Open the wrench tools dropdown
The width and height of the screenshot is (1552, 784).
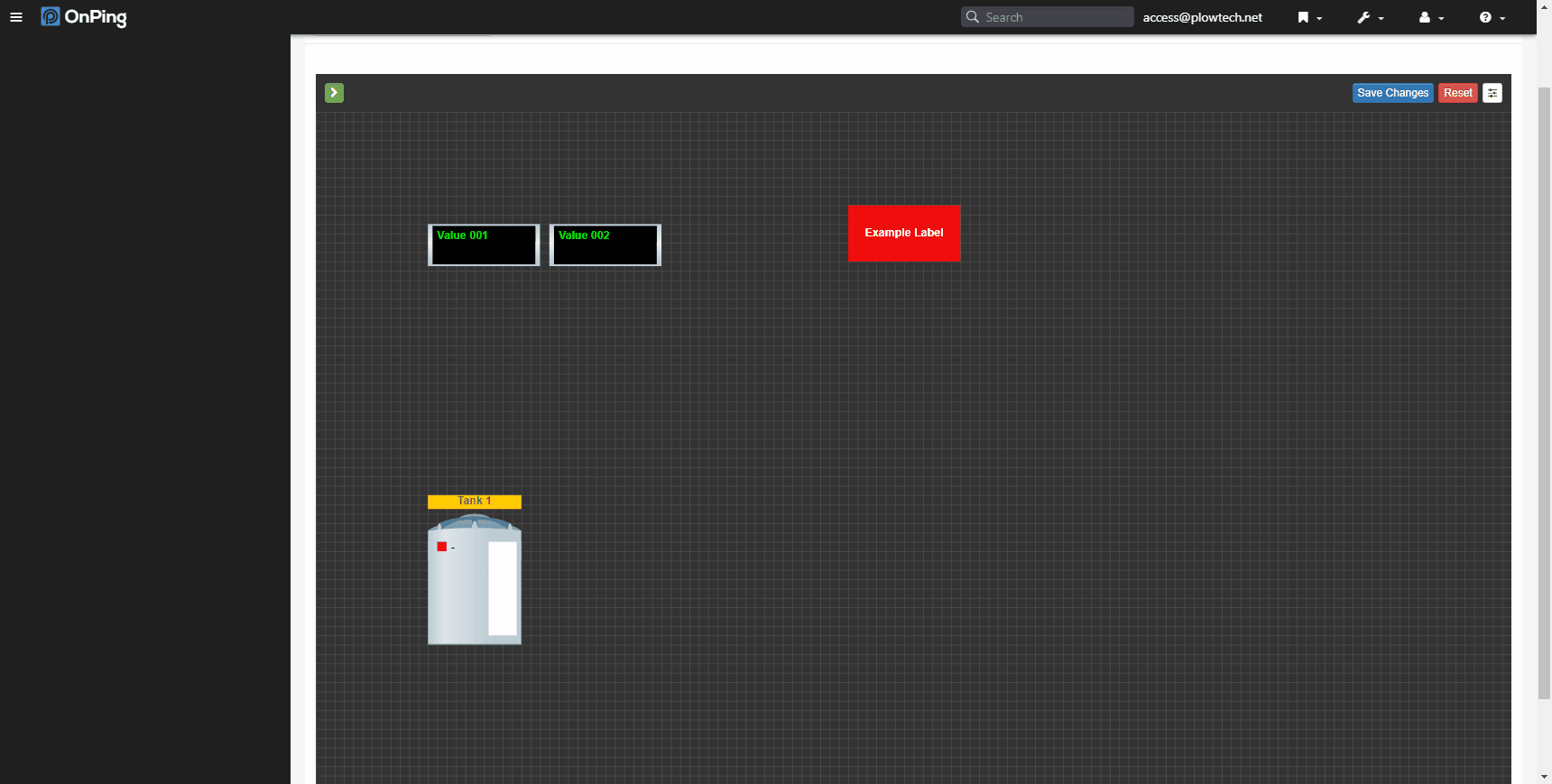(1370, 17)
